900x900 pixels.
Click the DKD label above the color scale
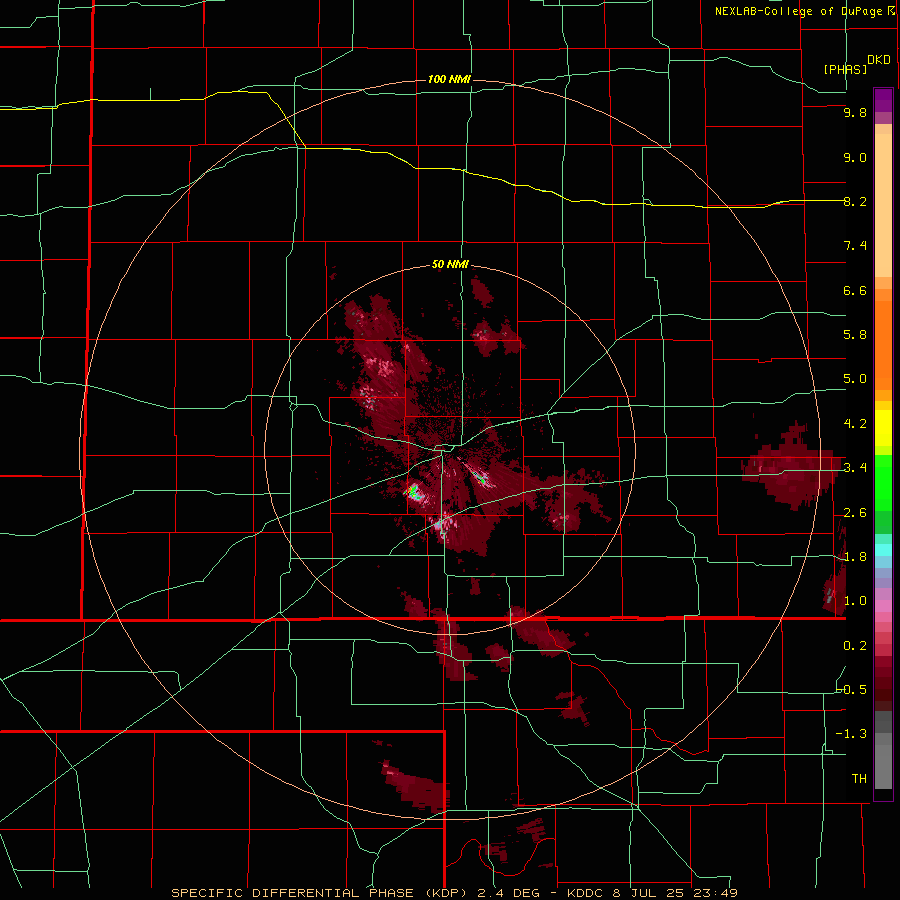[x=879, y=60]
